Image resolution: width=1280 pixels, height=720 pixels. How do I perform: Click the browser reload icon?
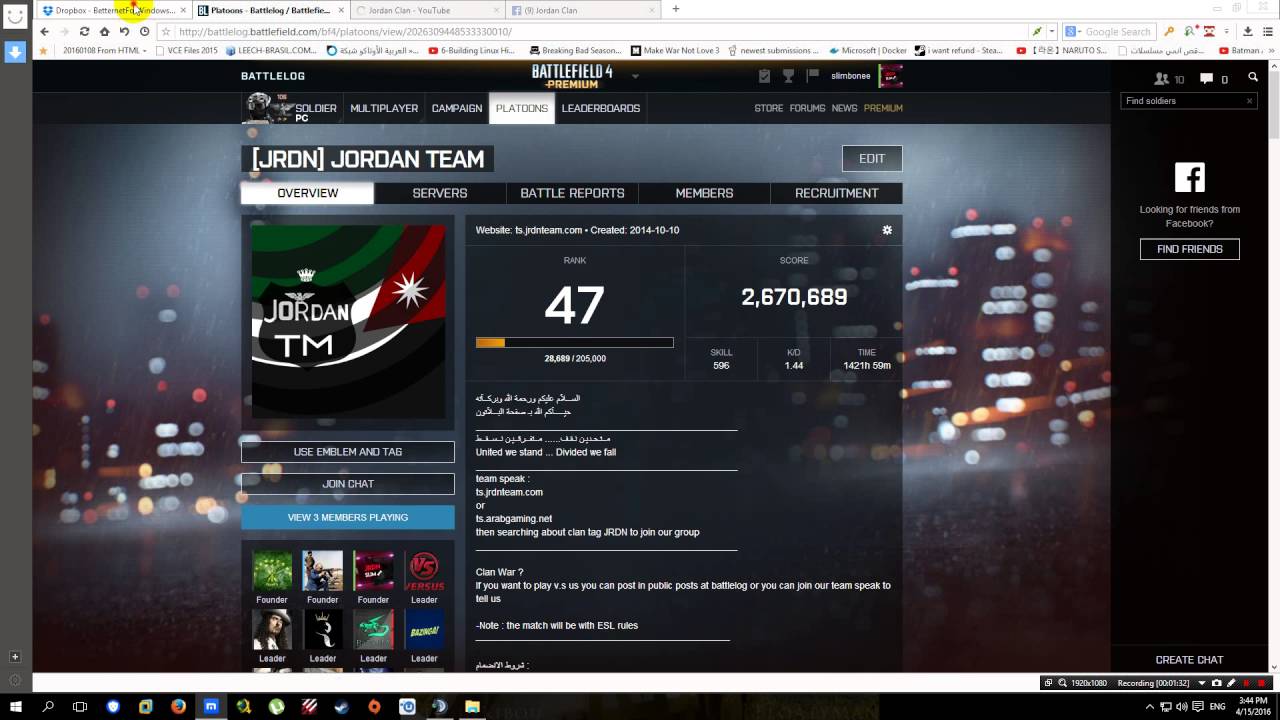[84, 32]
